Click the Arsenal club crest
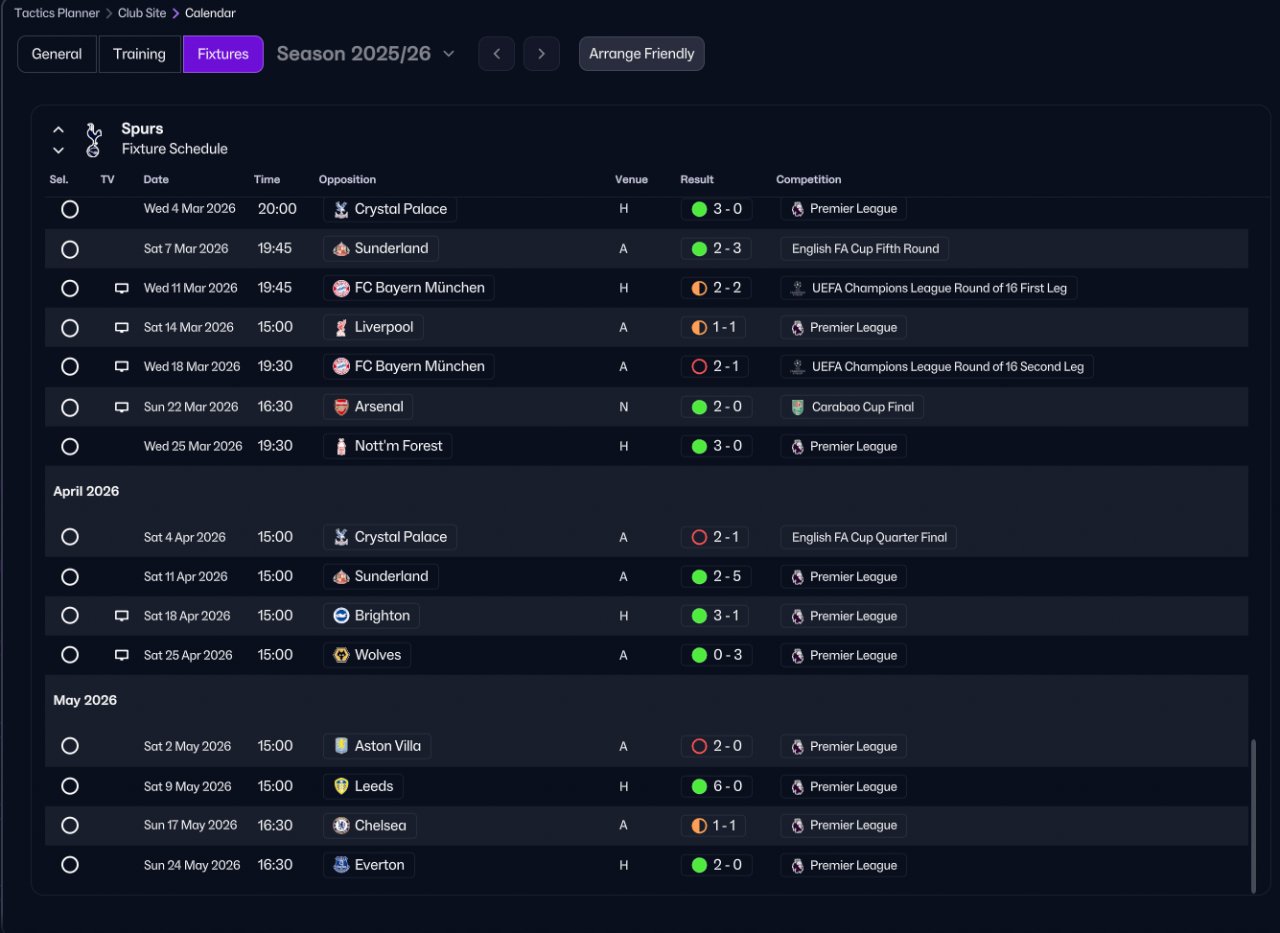Screen dimensions: 1280x933 pos(341,407)
